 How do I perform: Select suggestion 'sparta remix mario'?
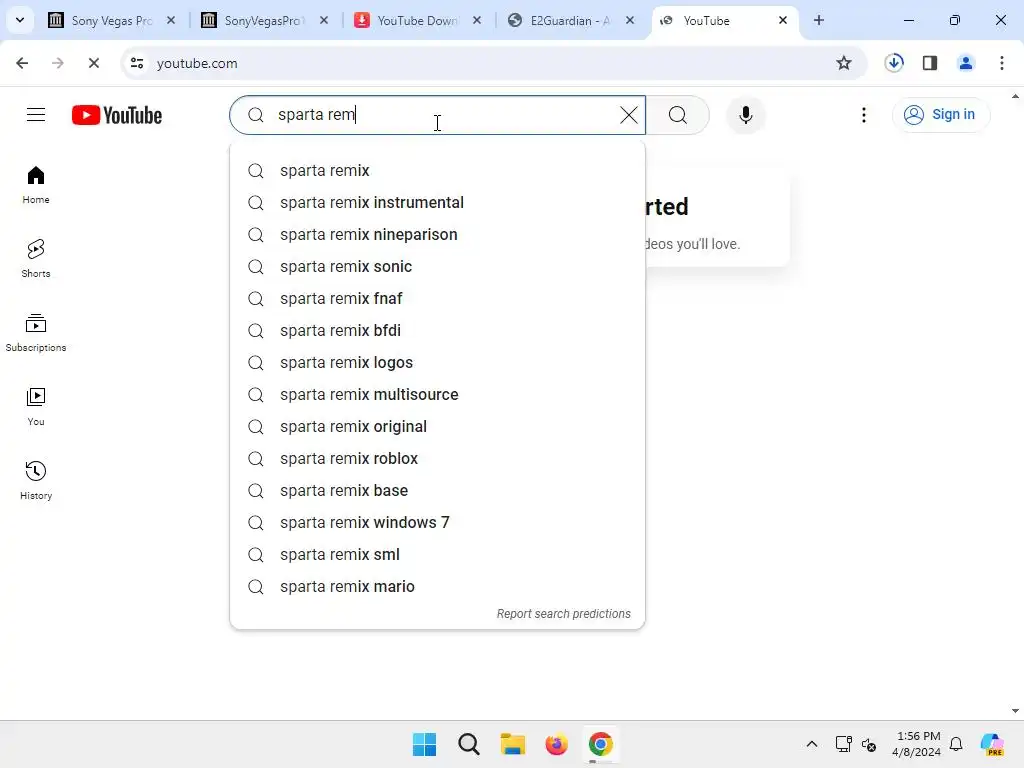438,586
